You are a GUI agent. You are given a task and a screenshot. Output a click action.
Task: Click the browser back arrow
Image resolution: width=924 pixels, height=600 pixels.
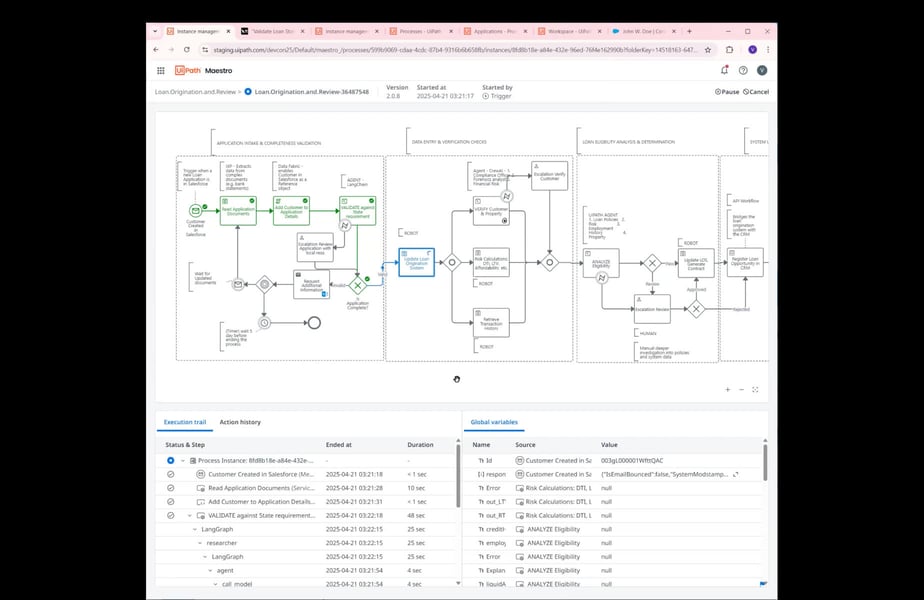pos(156,50)
